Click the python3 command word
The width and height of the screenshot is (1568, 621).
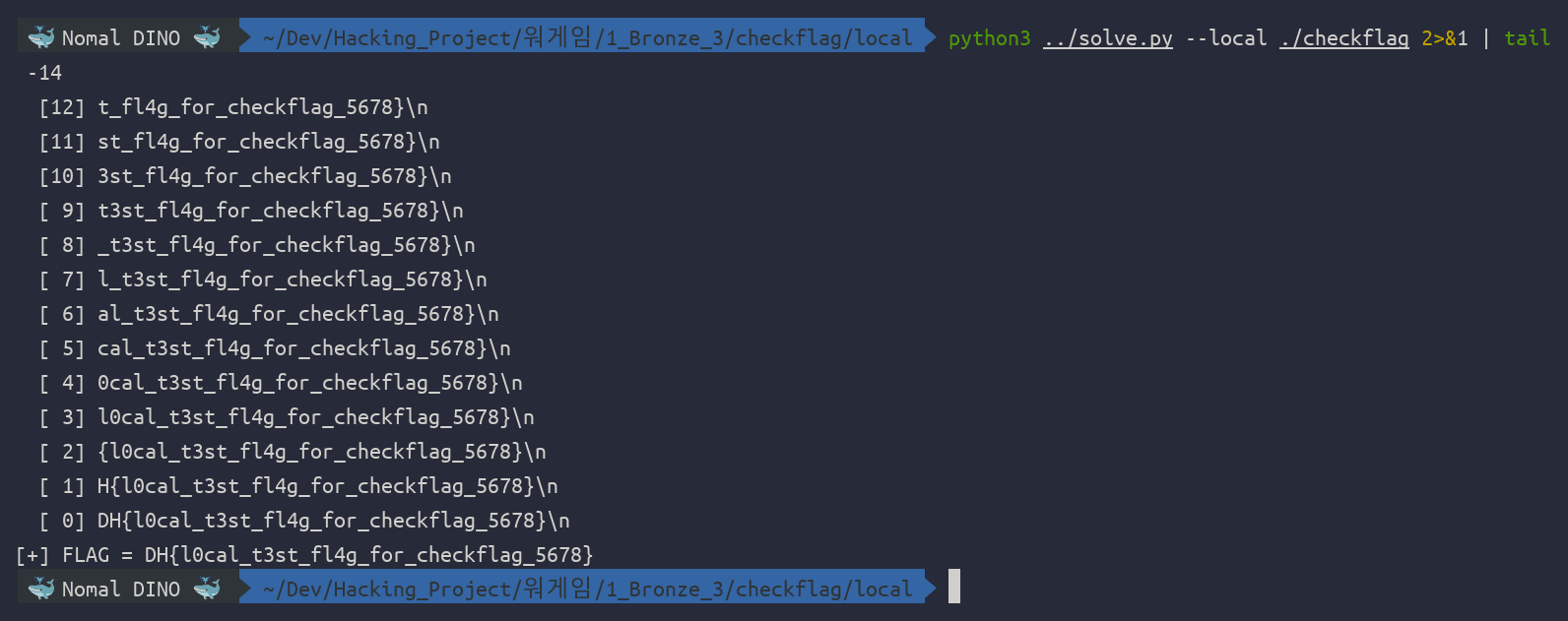[x=989, y=38]
